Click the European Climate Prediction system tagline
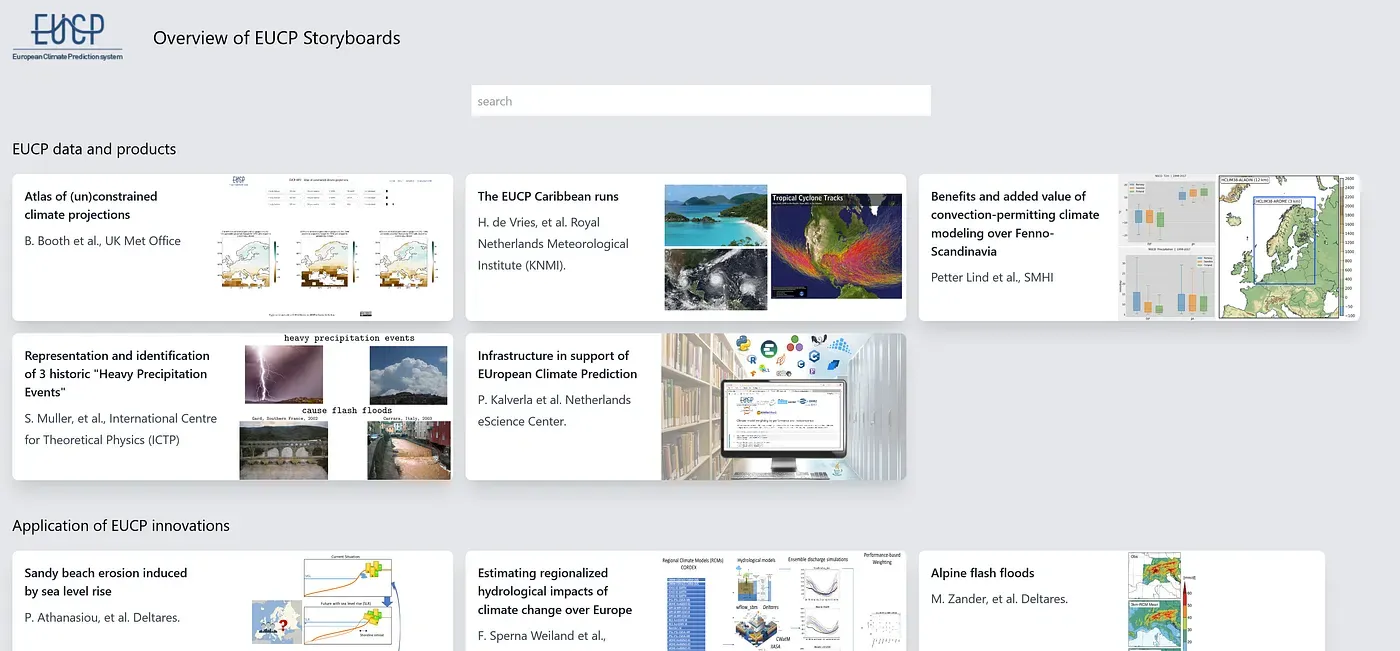Viewport: 1400px width, 651px height. 67,57
